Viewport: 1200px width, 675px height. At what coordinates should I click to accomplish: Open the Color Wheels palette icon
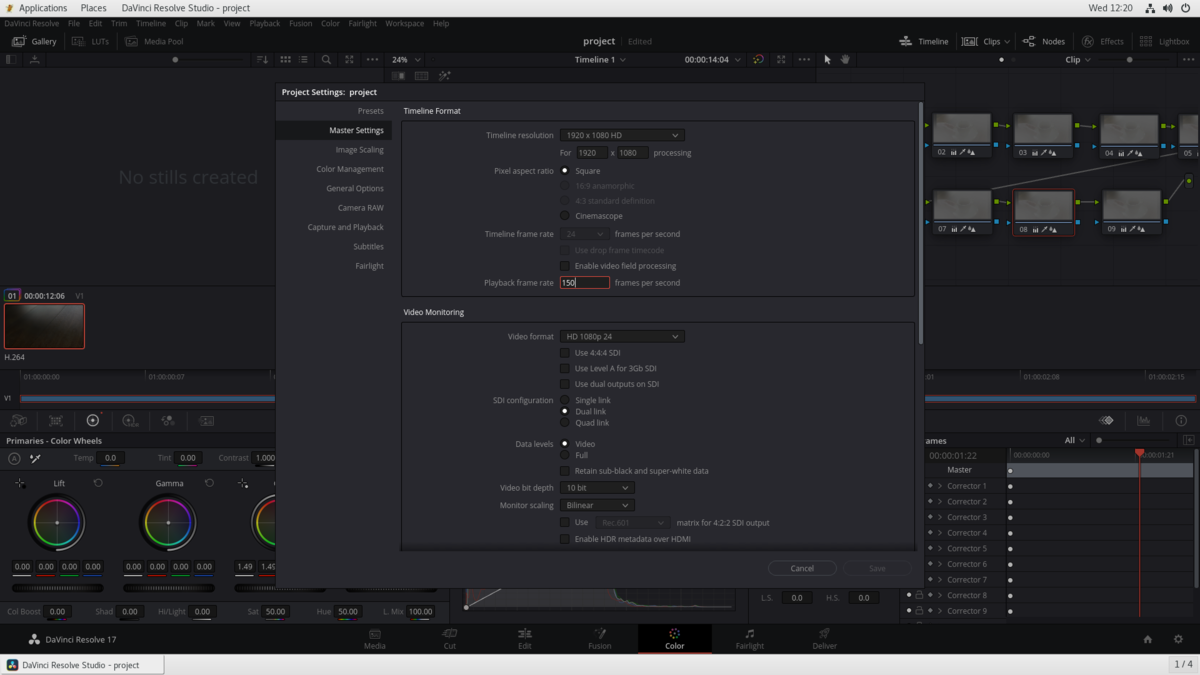click(x=93, y=421)
